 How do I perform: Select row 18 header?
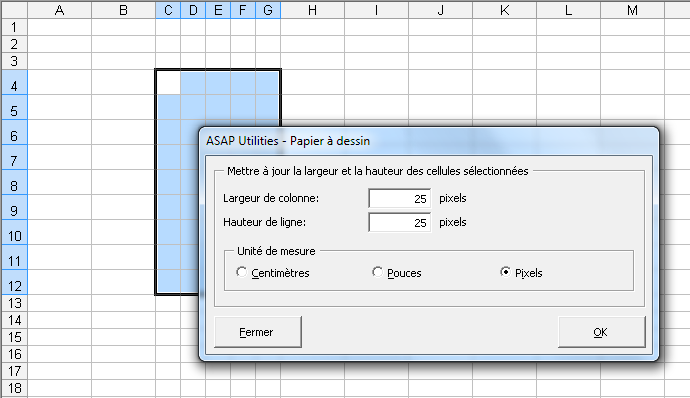(15, 388)
